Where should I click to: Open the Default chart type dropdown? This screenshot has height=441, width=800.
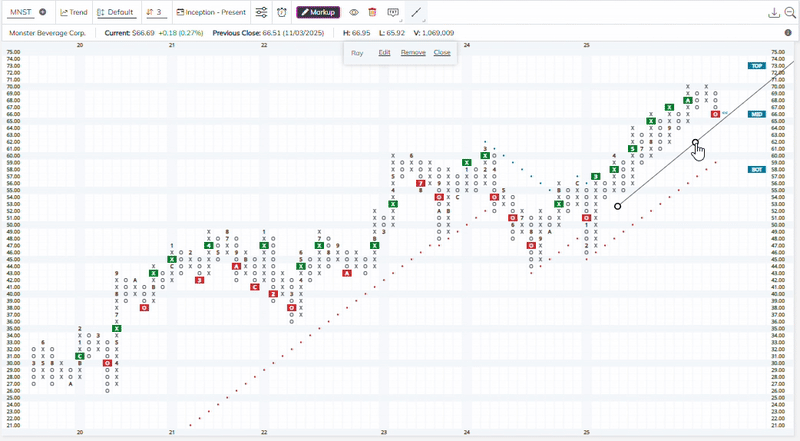point(116,12)
